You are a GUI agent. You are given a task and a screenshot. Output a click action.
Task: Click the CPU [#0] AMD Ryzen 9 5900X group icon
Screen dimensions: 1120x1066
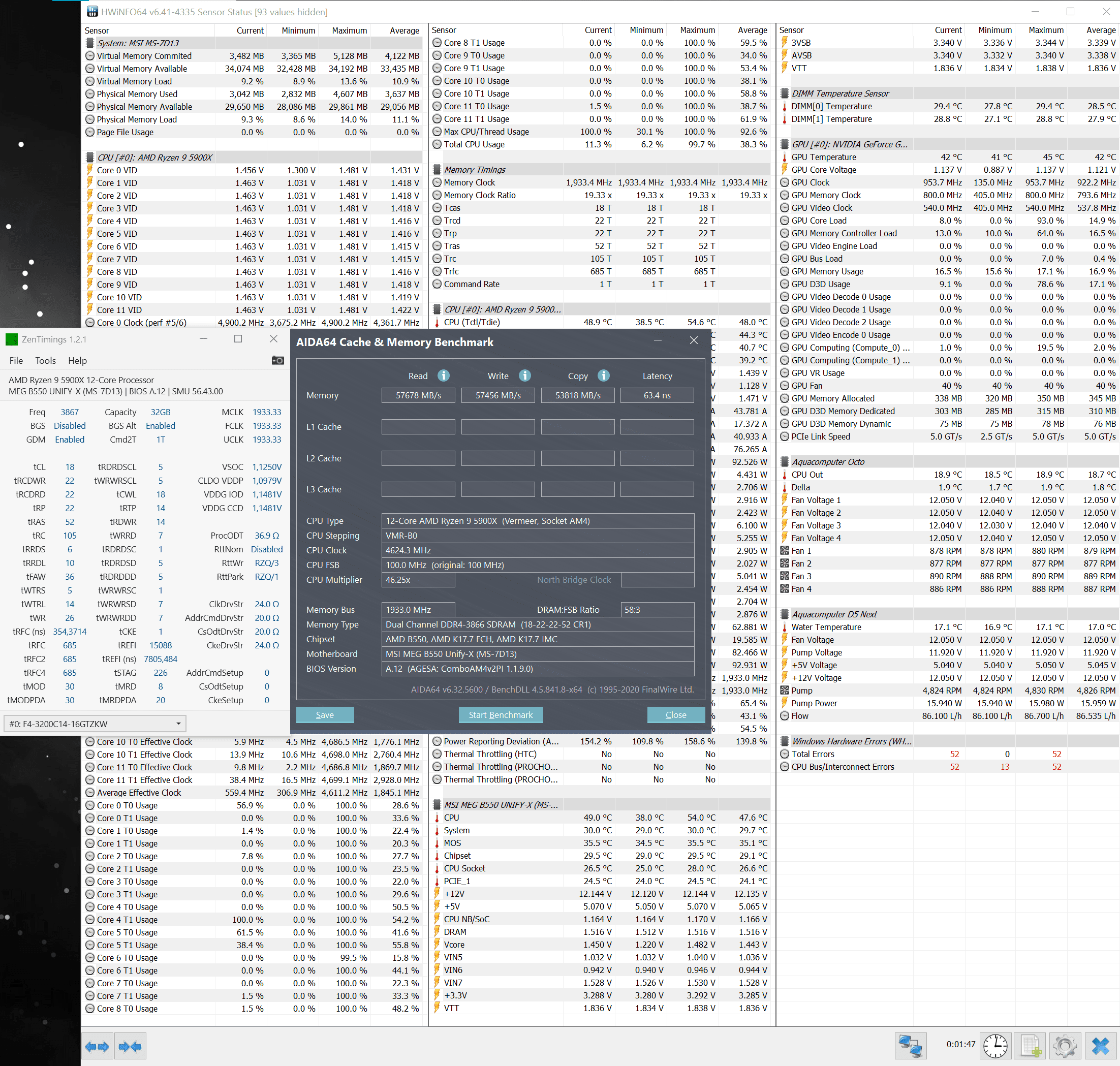(90, 158)
